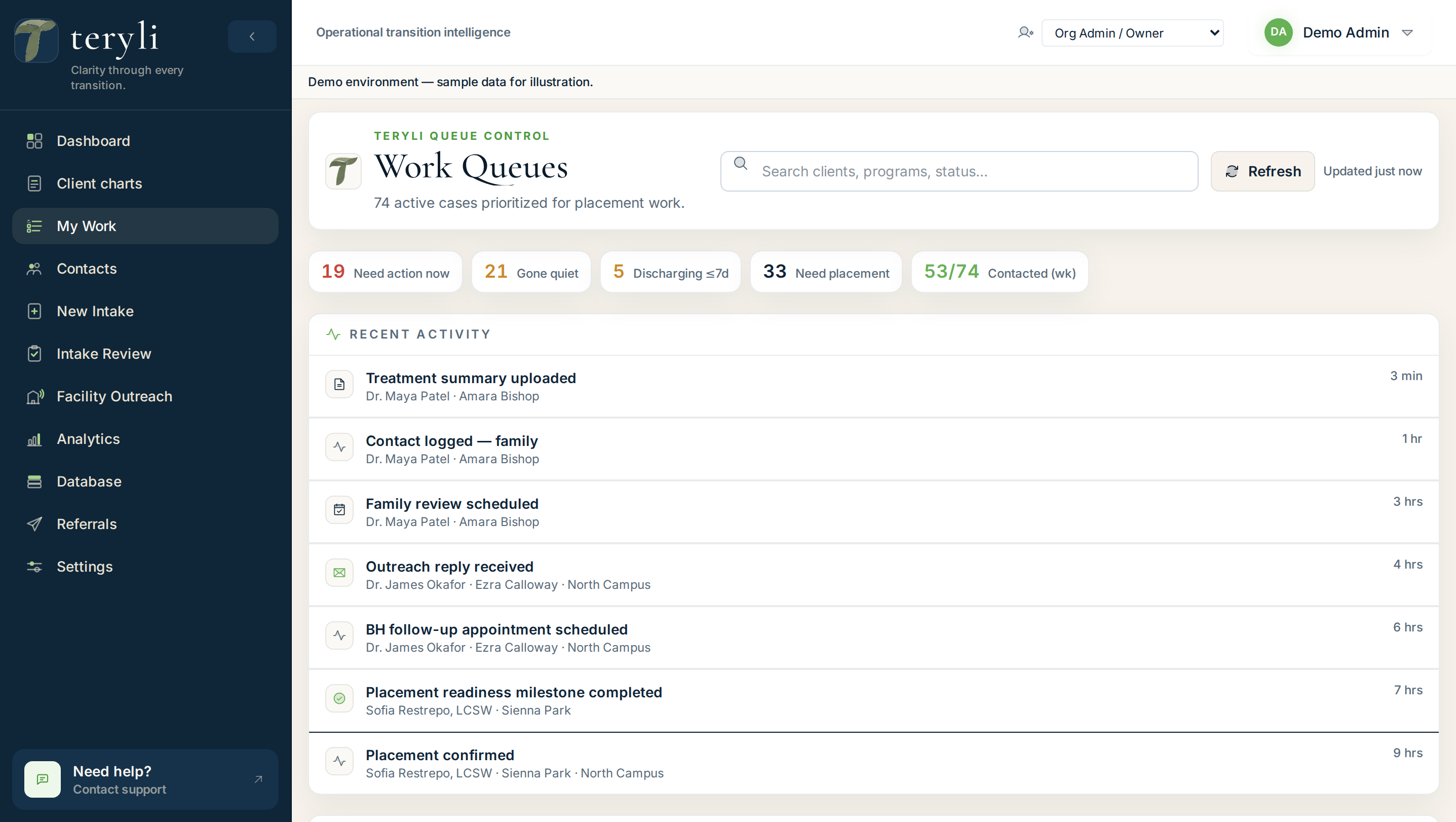Screen dimensions: 1456x822
Task: Click the Database stack icon
Action: click(x=34, y=481)
